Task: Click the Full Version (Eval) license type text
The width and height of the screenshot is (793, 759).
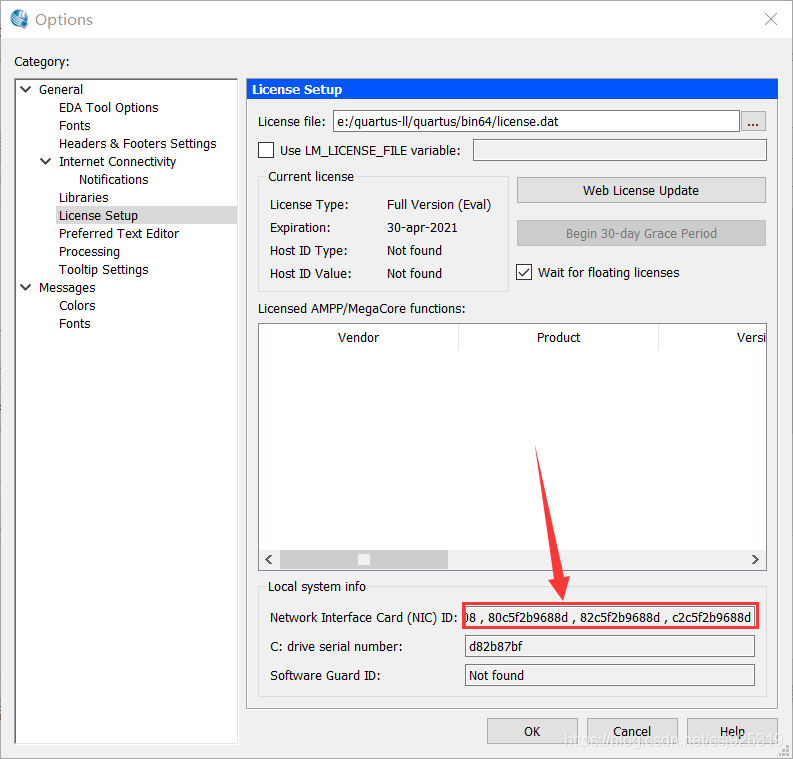Action: pyautogui.click(x=438, y=204)
